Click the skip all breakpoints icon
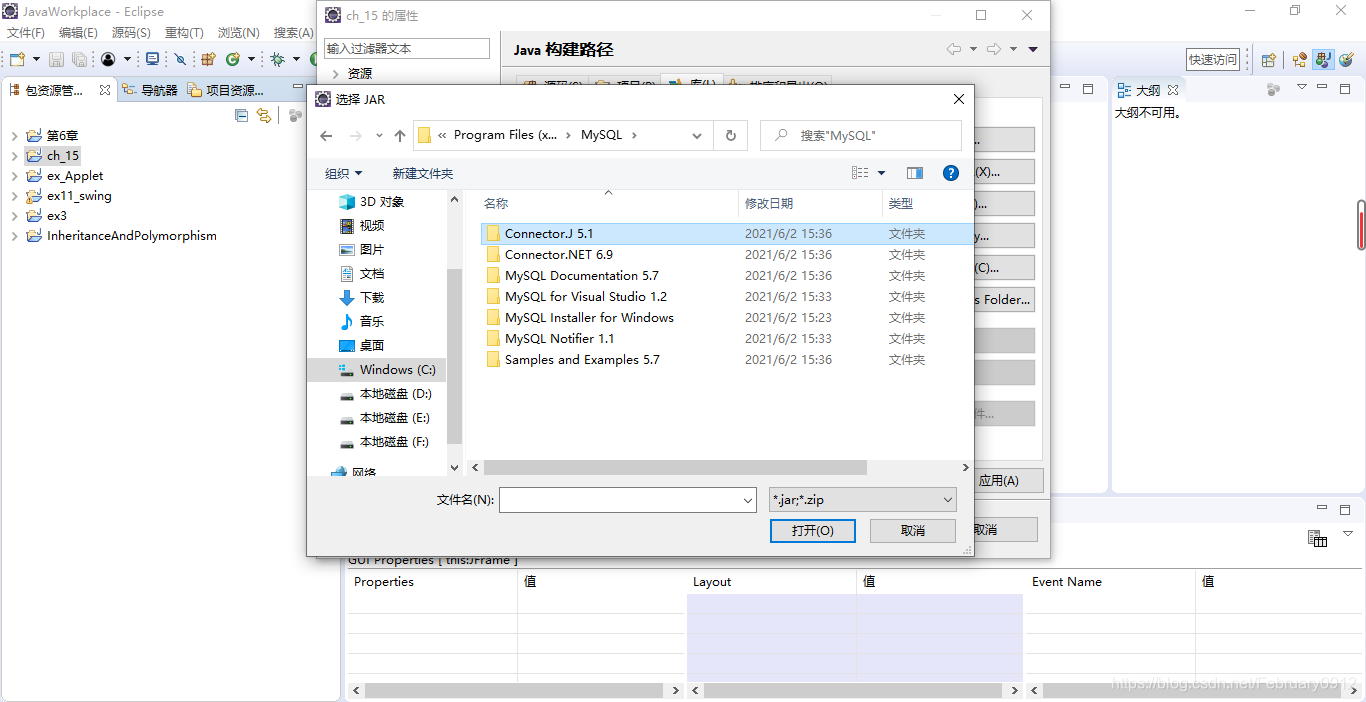This screenshot has width=1366, height=702. (180, 60)
